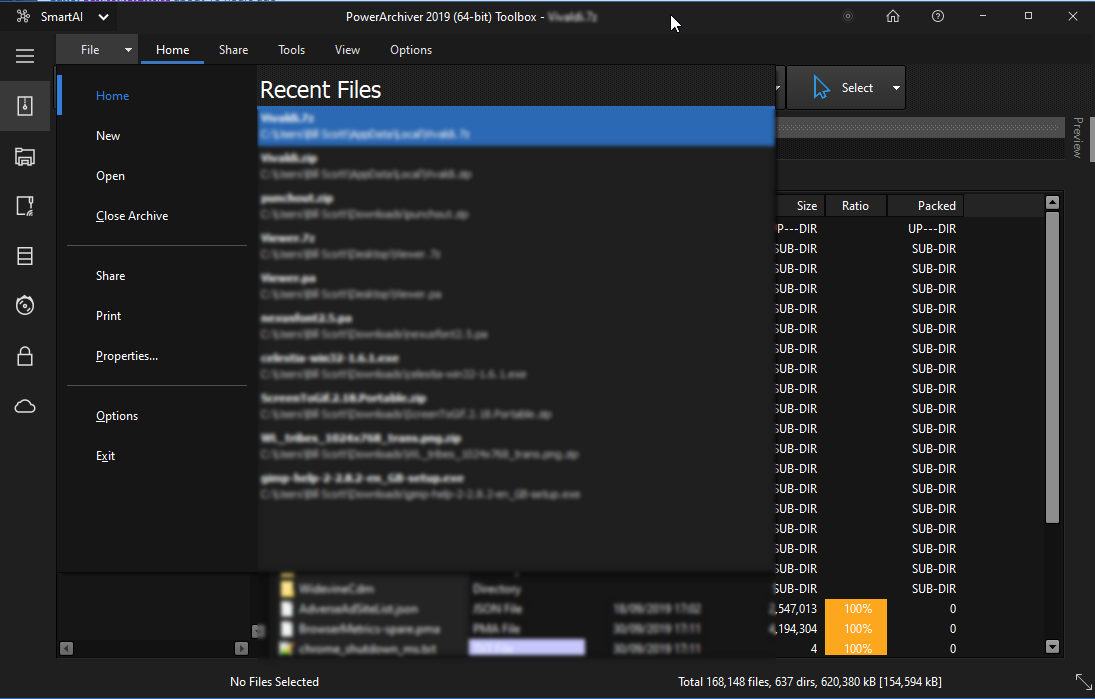Click the Ratio column header
This screenshot has width=1095, height=699.
pos(855,206)
